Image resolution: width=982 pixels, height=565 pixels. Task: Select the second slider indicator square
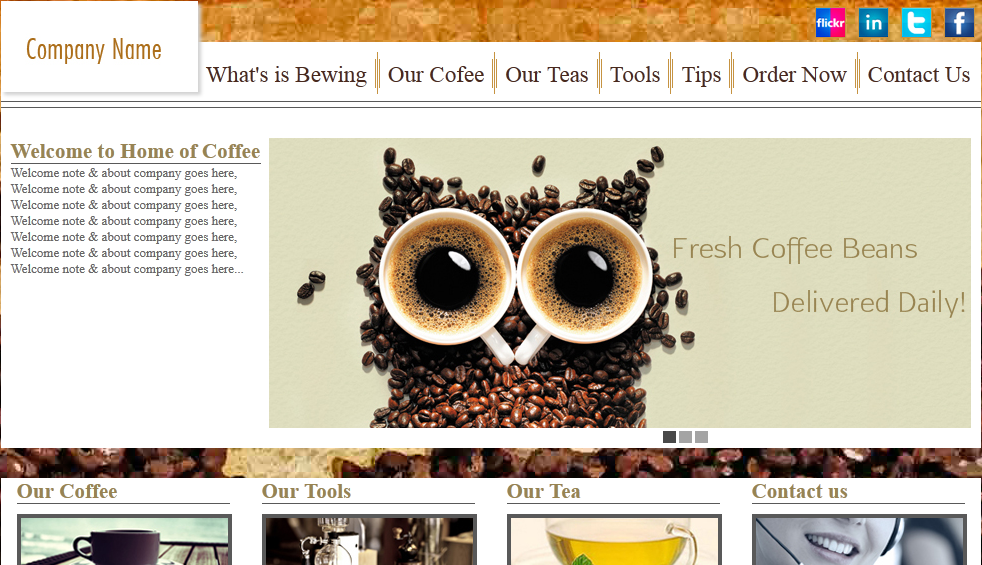[686, 437]
